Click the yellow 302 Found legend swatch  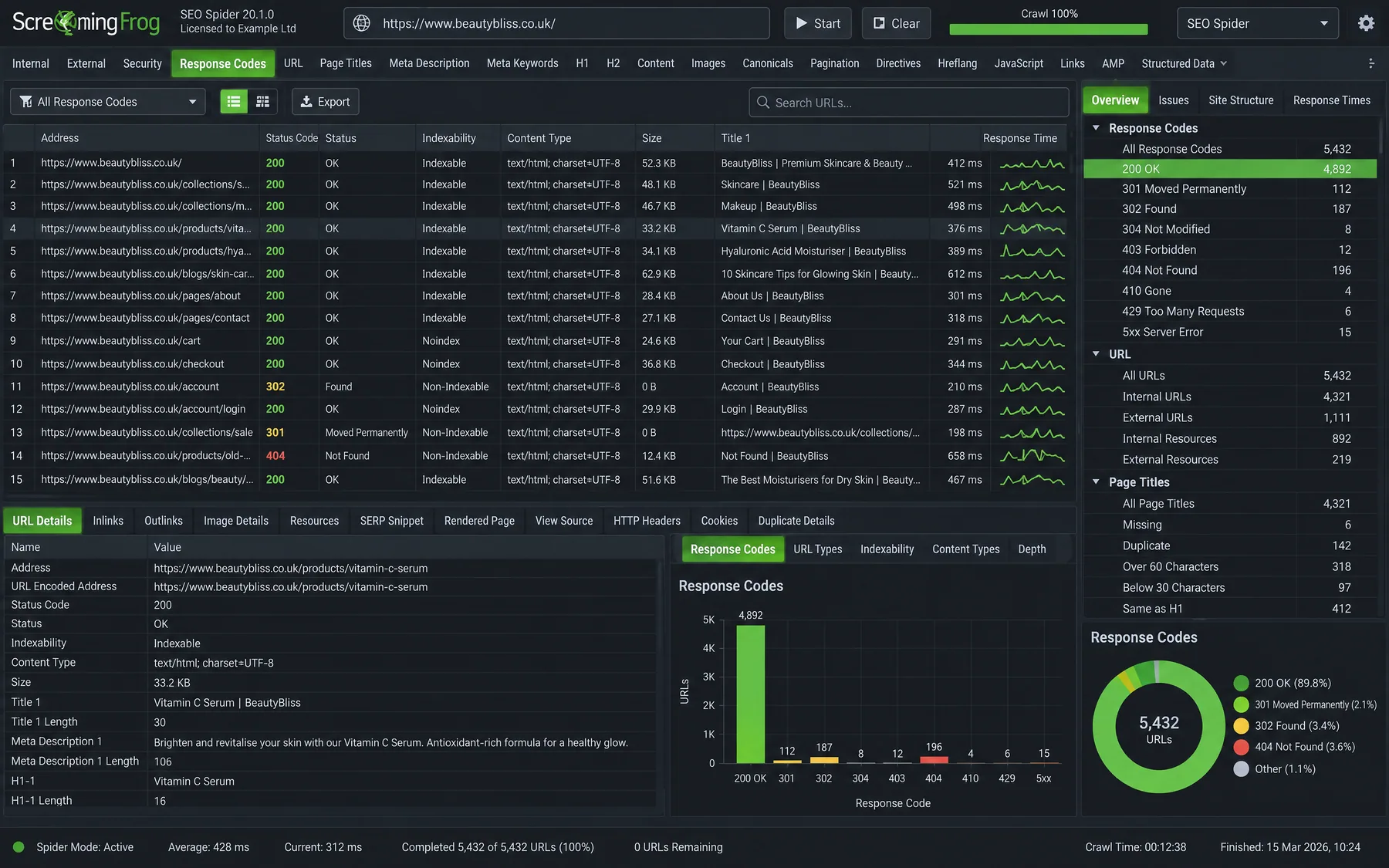[x=1241, y=726]
